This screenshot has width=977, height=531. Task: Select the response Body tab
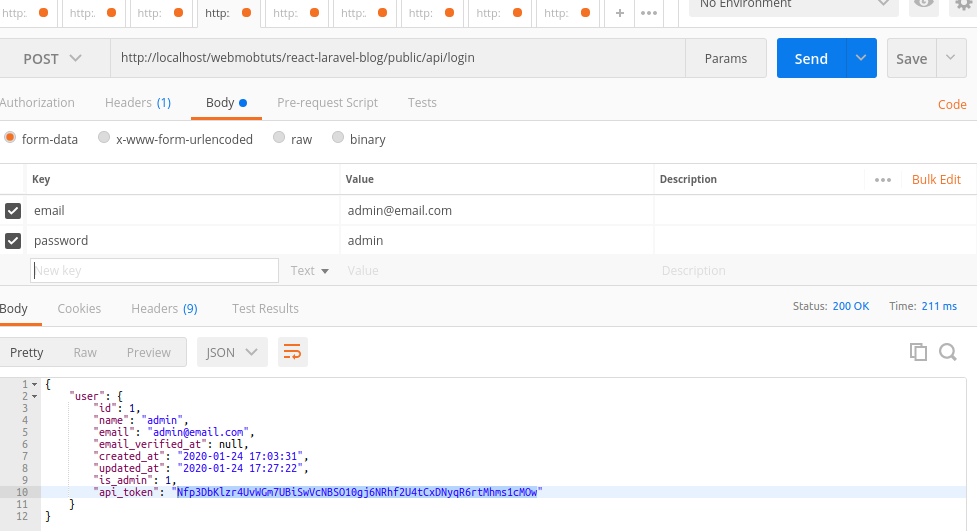(14, 309)
